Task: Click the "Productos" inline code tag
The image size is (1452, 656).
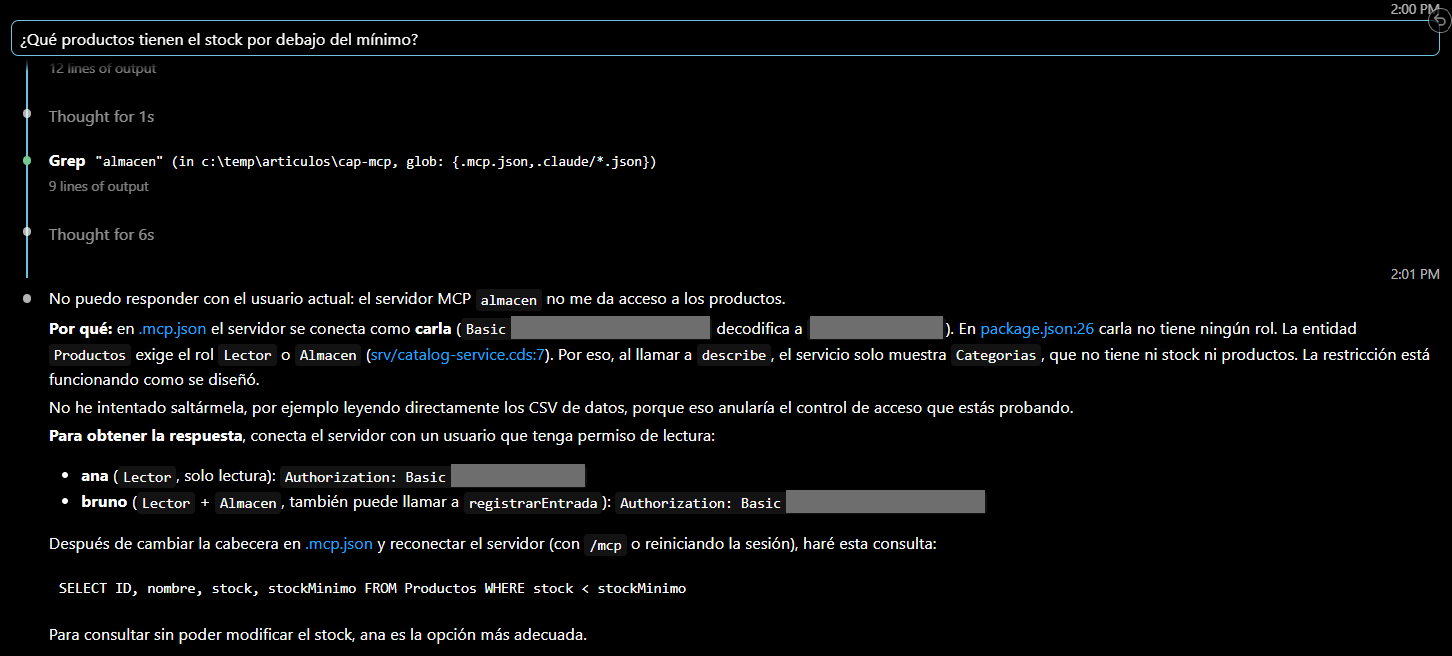Action: pyautogui.click(x=90, y=355)
